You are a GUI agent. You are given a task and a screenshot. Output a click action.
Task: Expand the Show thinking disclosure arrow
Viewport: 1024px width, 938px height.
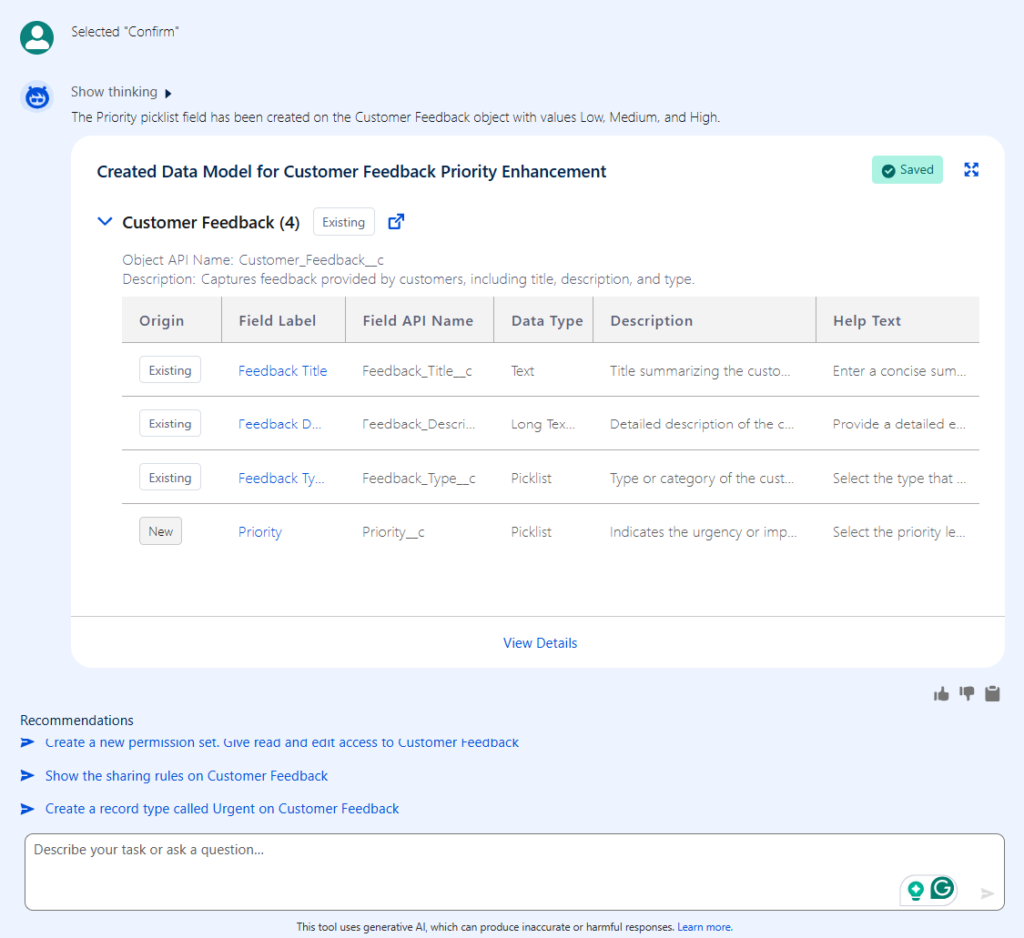coord(168,93)
